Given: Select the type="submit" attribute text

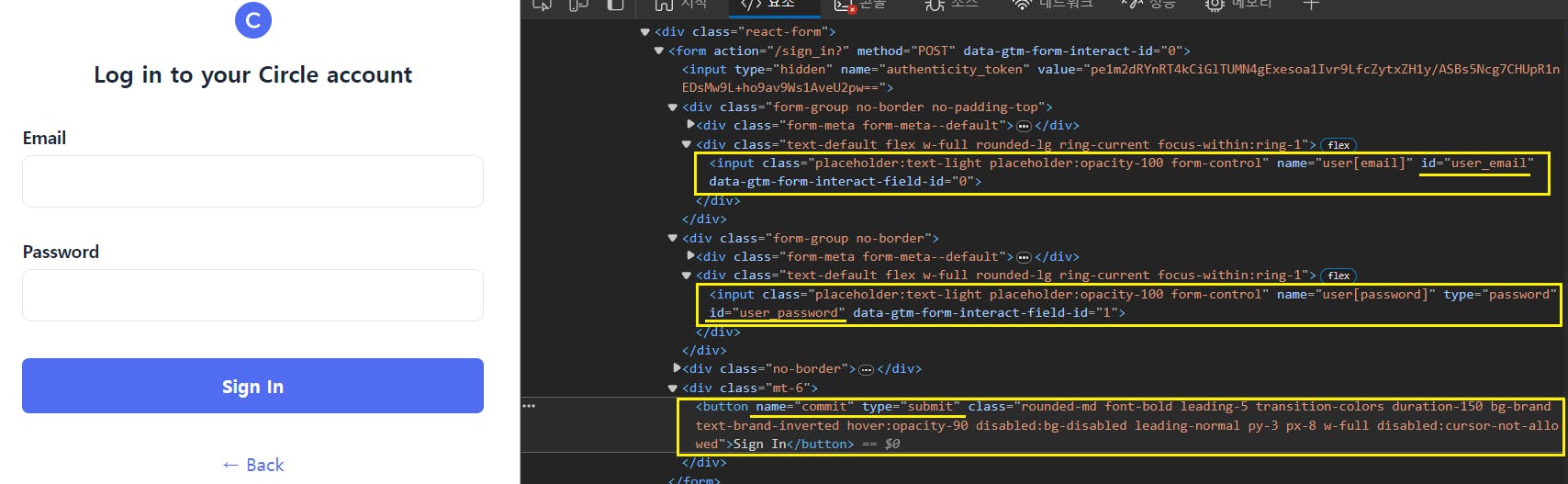Looking at the screenshot, I should [911, 407].
